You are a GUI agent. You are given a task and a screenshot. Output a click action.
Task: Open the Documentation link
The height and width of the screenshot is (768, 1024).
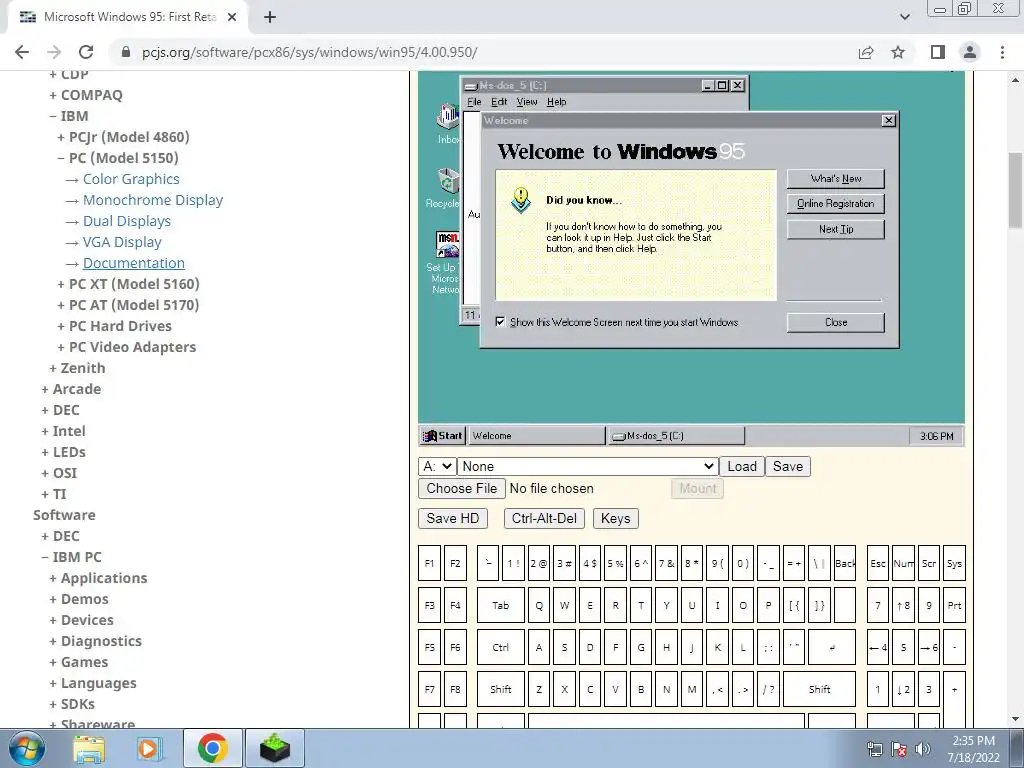coord(134,263)
